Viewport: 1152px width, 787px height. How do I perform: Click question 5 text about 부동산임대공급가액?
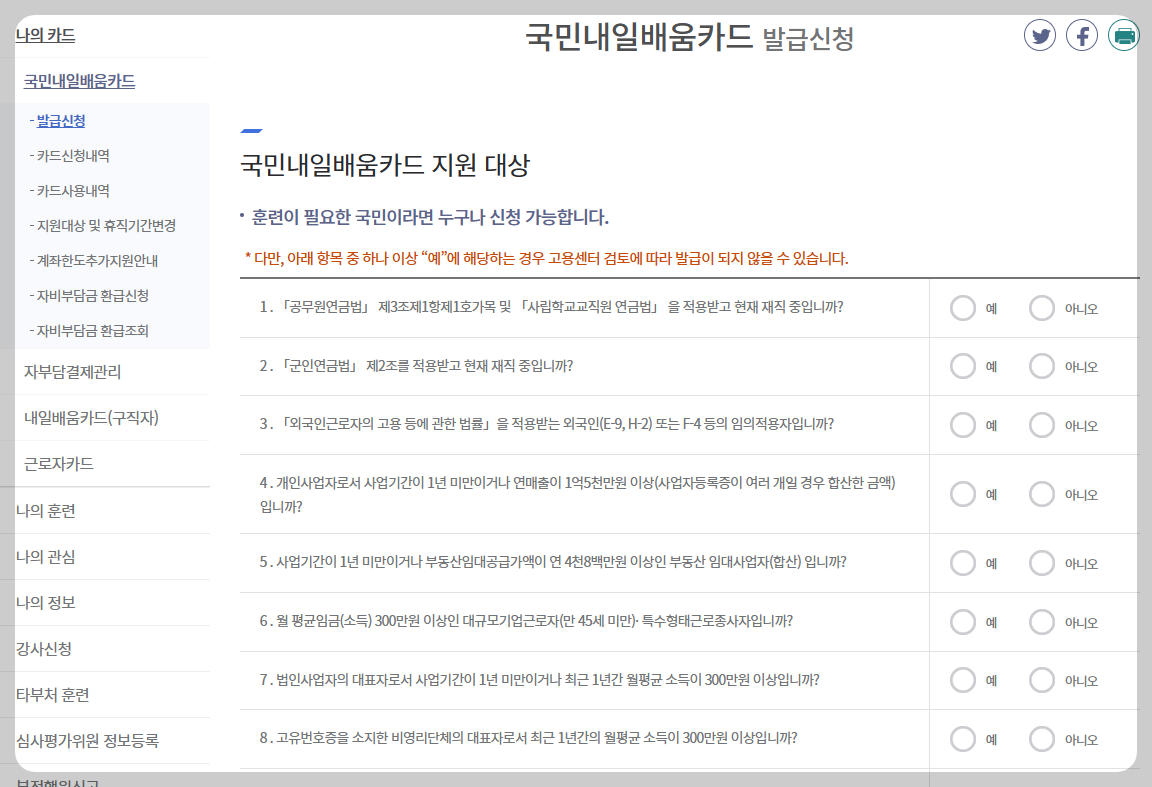click(x=552, y=562)
